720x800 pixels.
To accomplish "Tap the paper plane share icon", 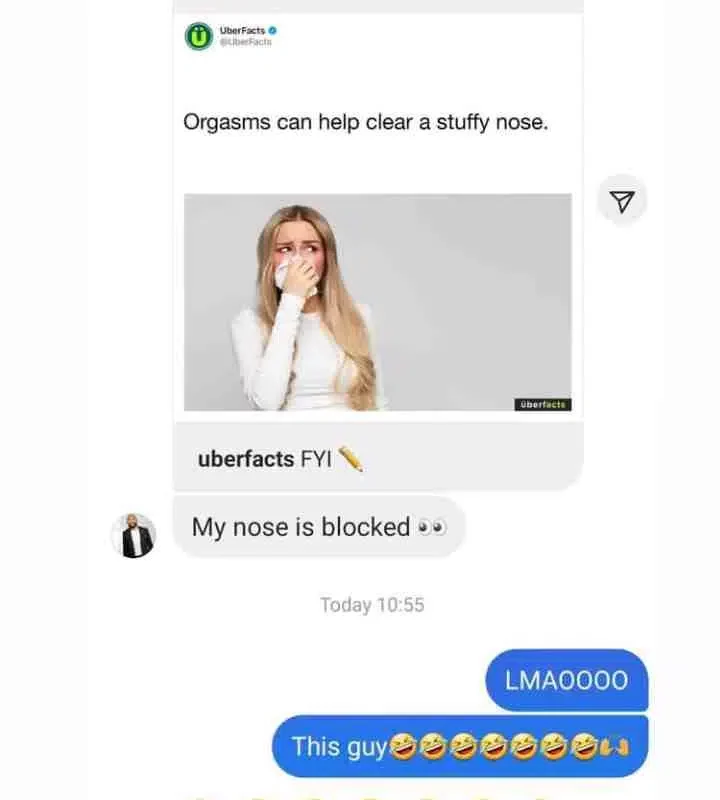I will tap(622, 201).
